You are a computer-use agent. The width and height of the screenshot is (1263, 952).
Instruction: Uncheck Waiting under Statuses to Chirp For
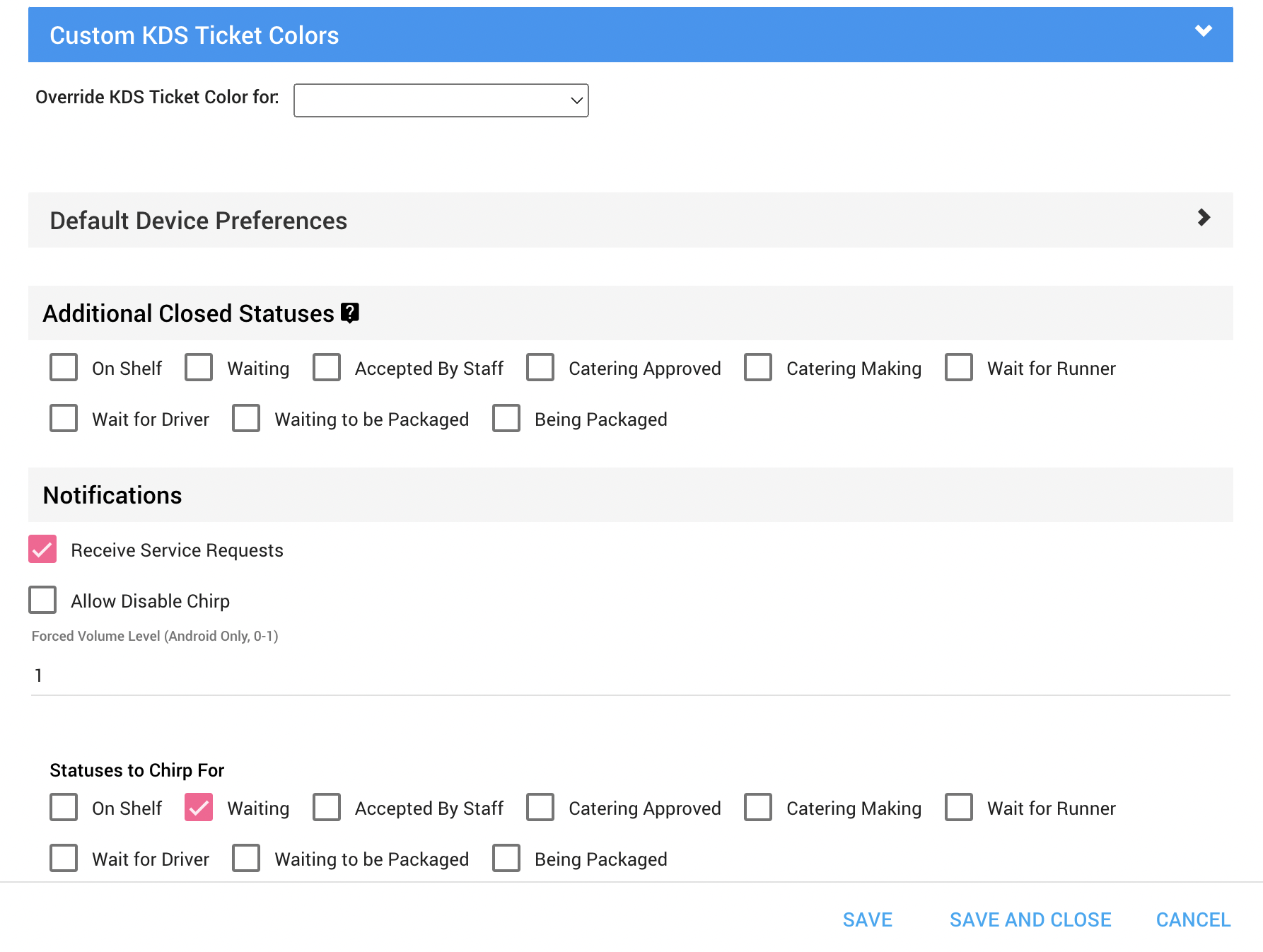(x=199, y=808)
